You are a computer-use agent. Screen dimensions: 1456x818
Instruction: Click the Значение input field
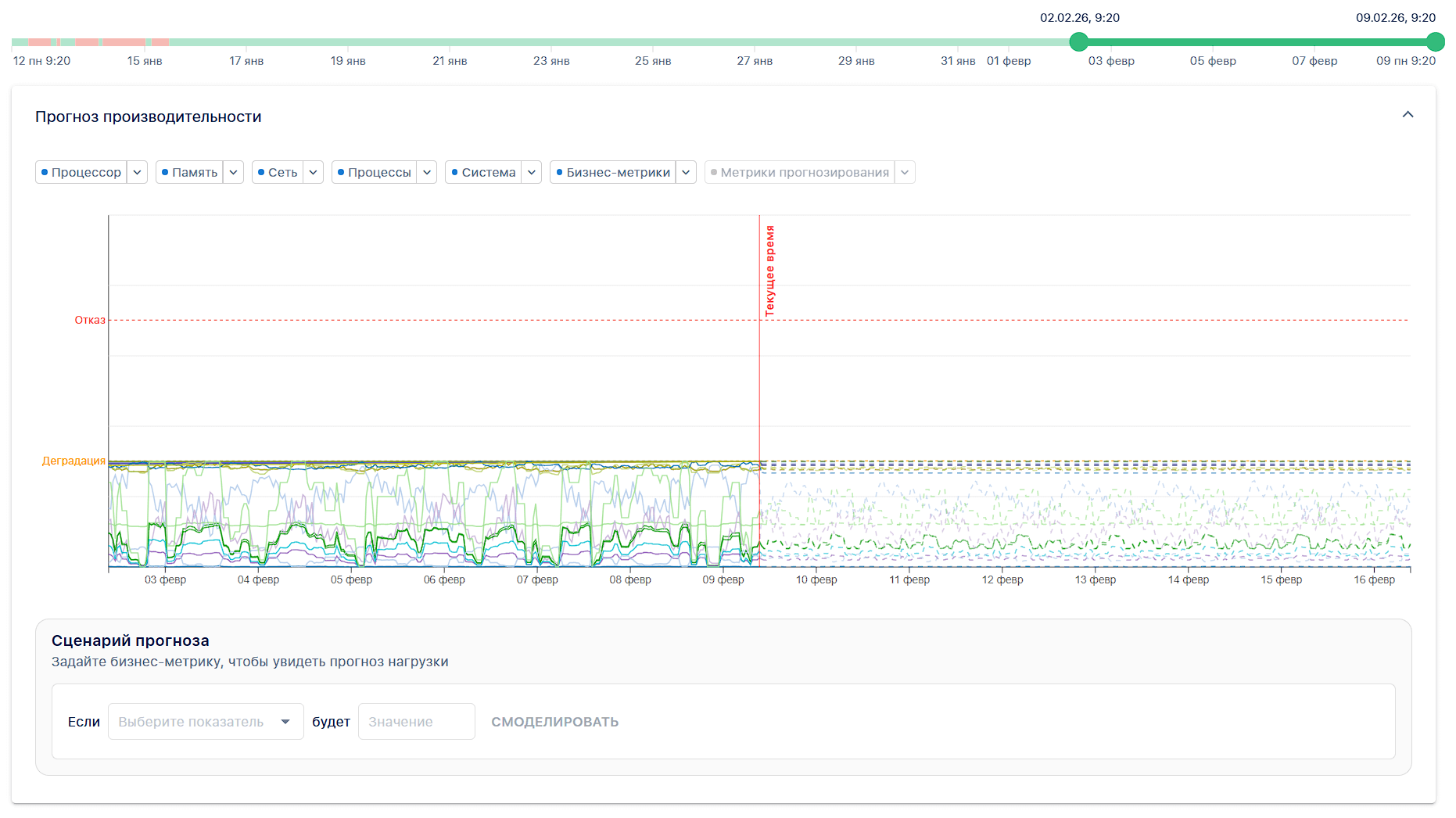[416, 722]
